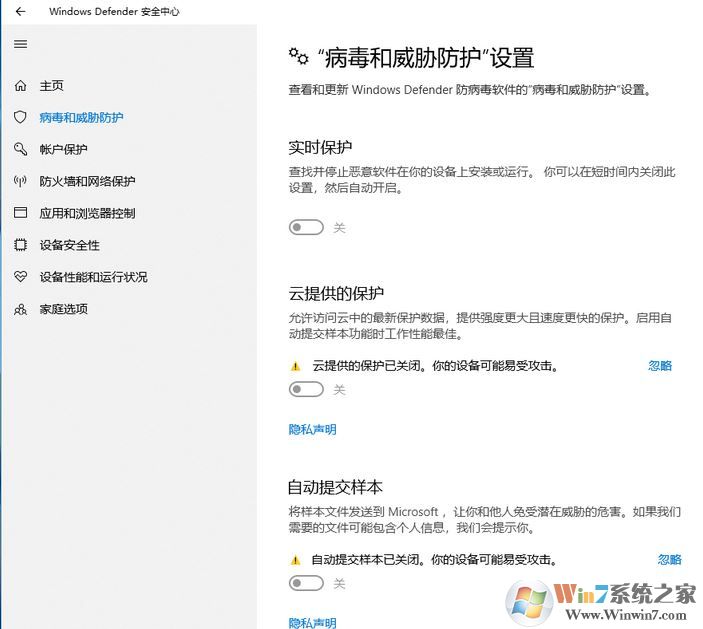Click the "病毒和威胁防护"设置 page title
Screen dimensions: 703x629
tap(425, 58)
